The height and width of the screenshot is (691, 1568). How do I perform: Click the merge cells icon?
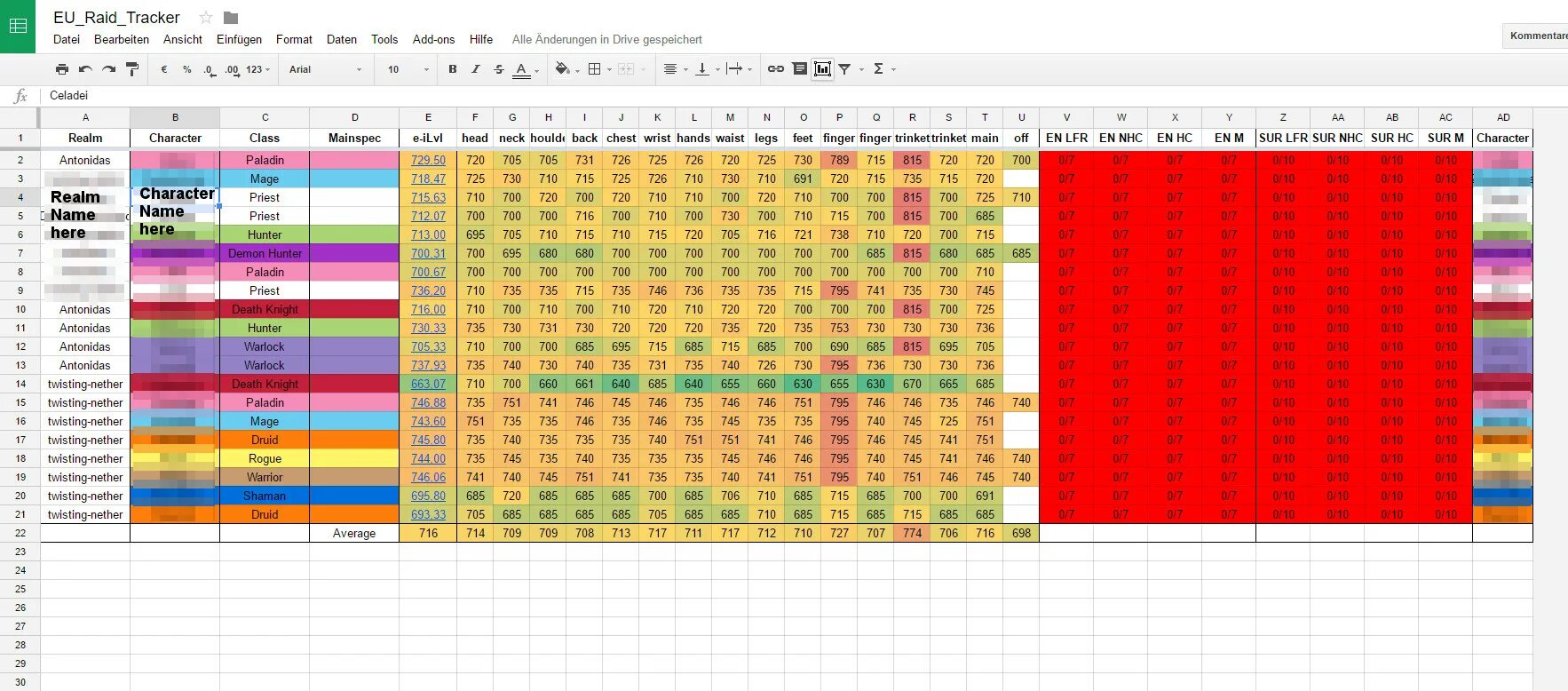(x=626, y=69)
